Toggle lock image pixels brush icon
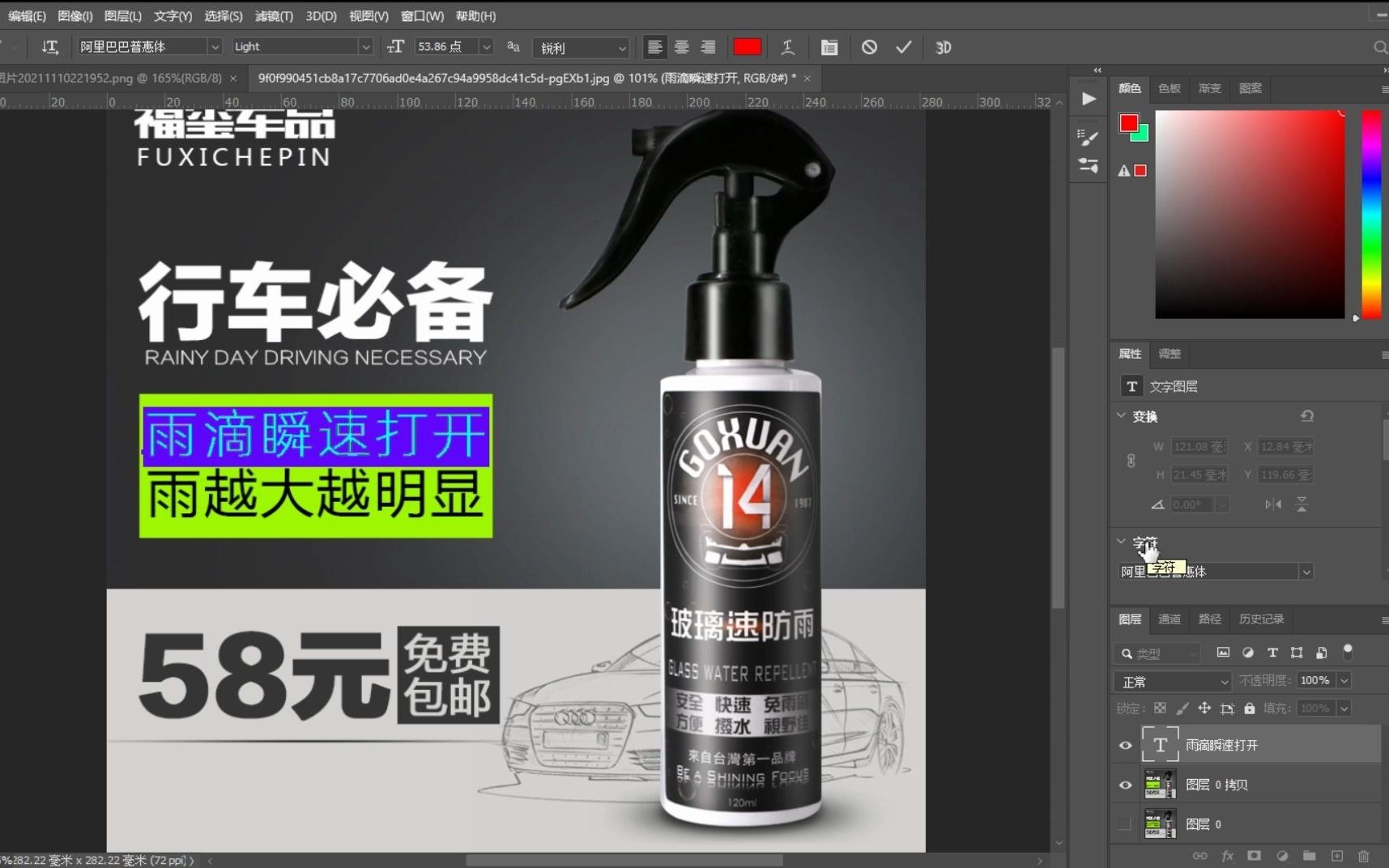Image resolution: width=1389 pixels, height=868 pixels. (x=1182, y=708)
